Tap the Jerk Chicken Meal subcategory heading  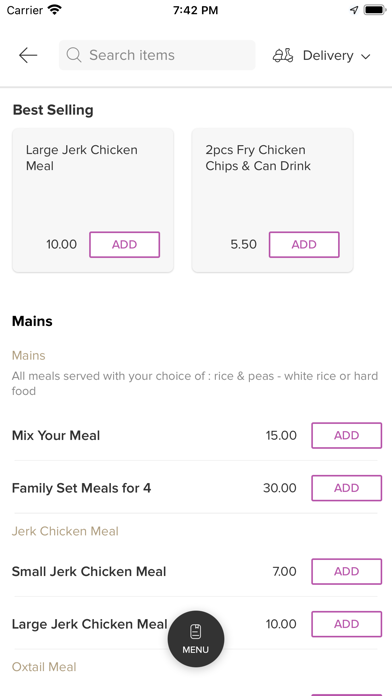(65, 531)
